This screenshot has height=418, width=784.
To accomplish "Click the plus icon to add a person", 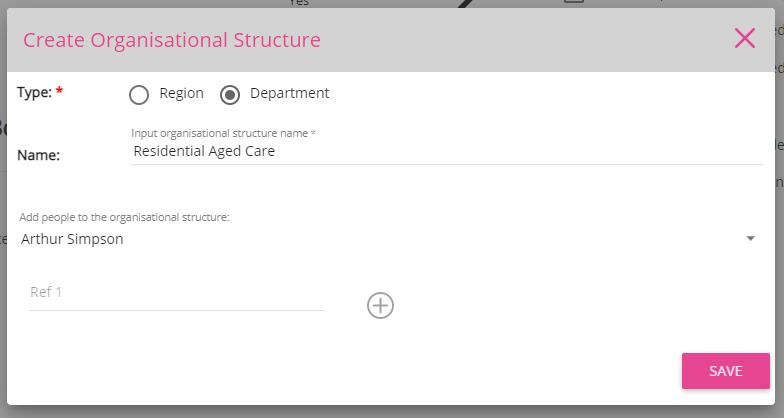I will click(x=380, y=305).
